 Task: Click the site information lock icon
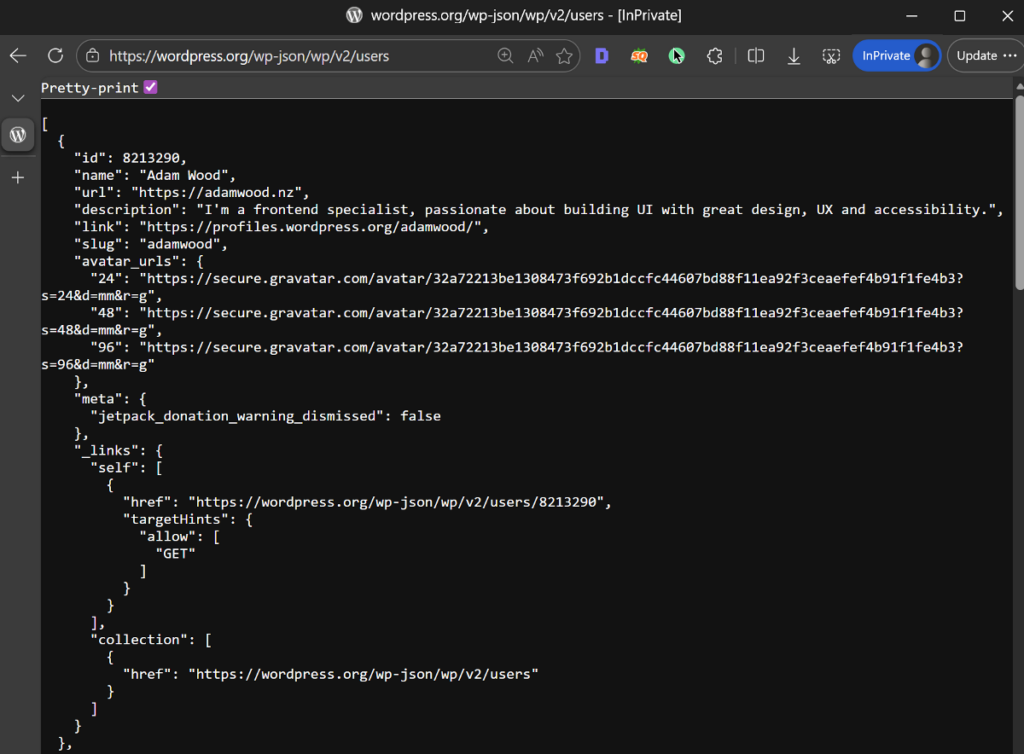90,56
